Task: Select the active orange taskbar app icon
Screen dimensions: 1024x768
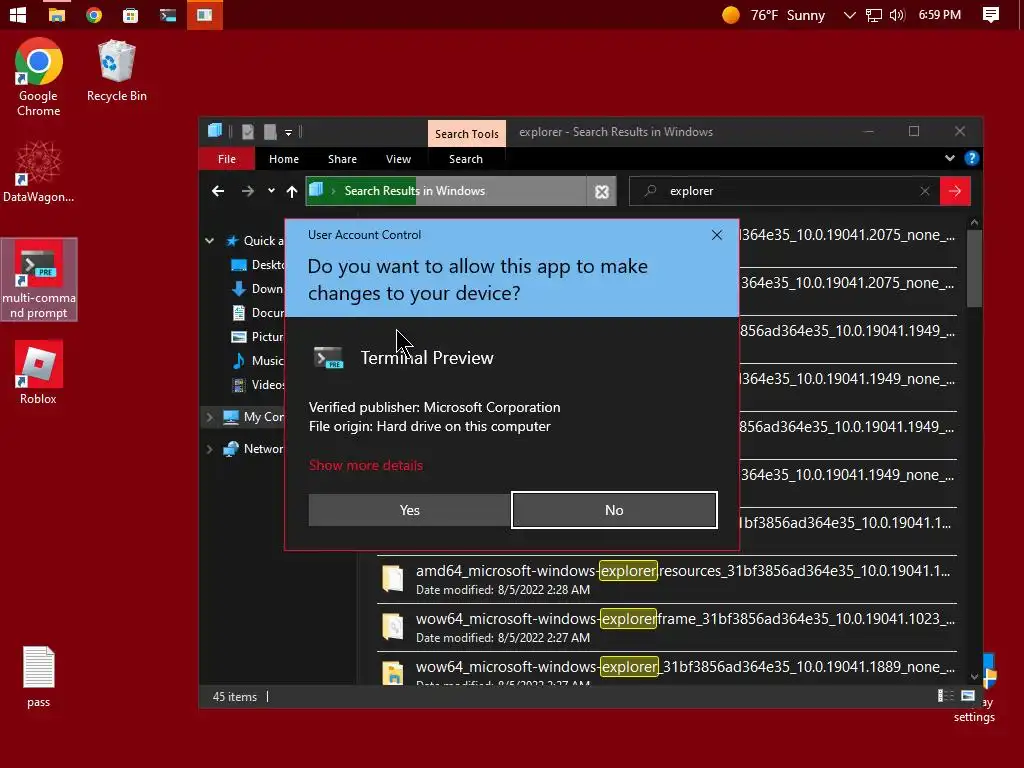Action: [204, 14]
